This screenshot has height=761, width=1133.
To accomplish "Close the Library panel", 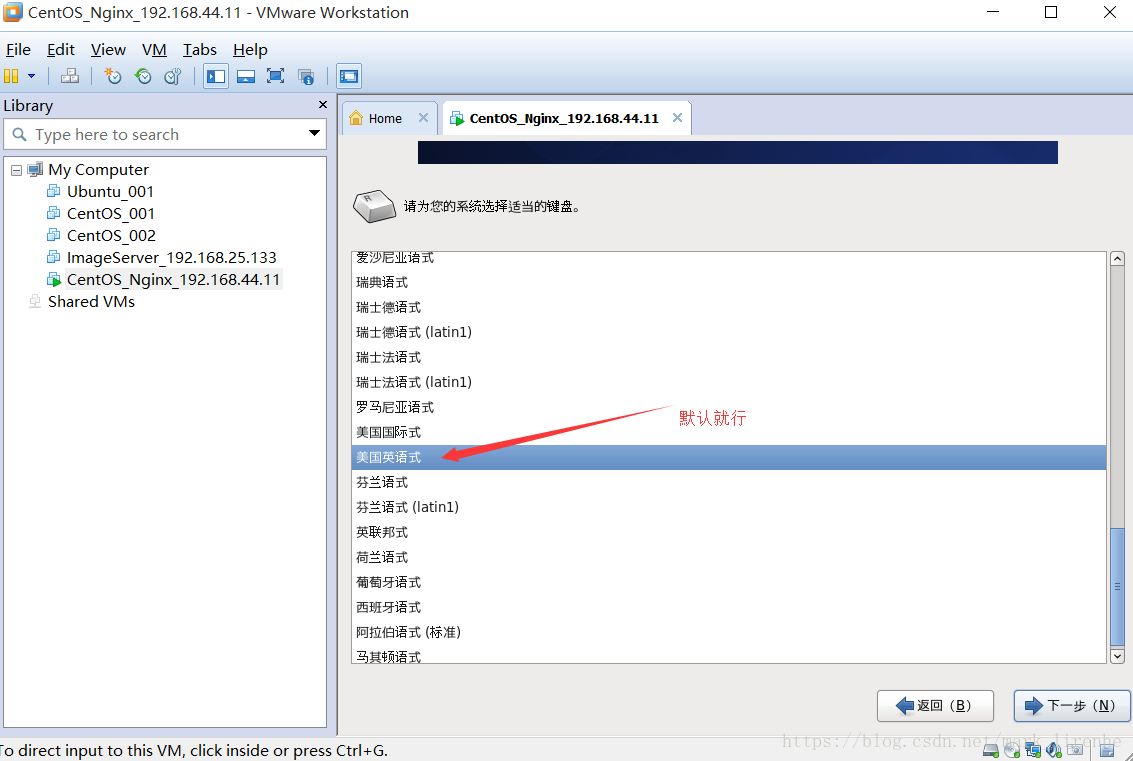I will 323,105.
